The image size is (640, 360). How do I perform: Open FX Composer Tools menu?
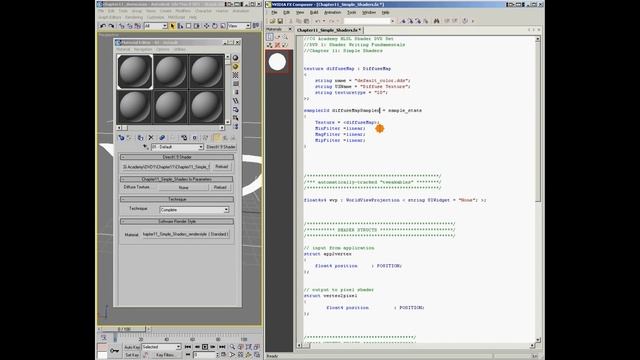tap(351, 13)
